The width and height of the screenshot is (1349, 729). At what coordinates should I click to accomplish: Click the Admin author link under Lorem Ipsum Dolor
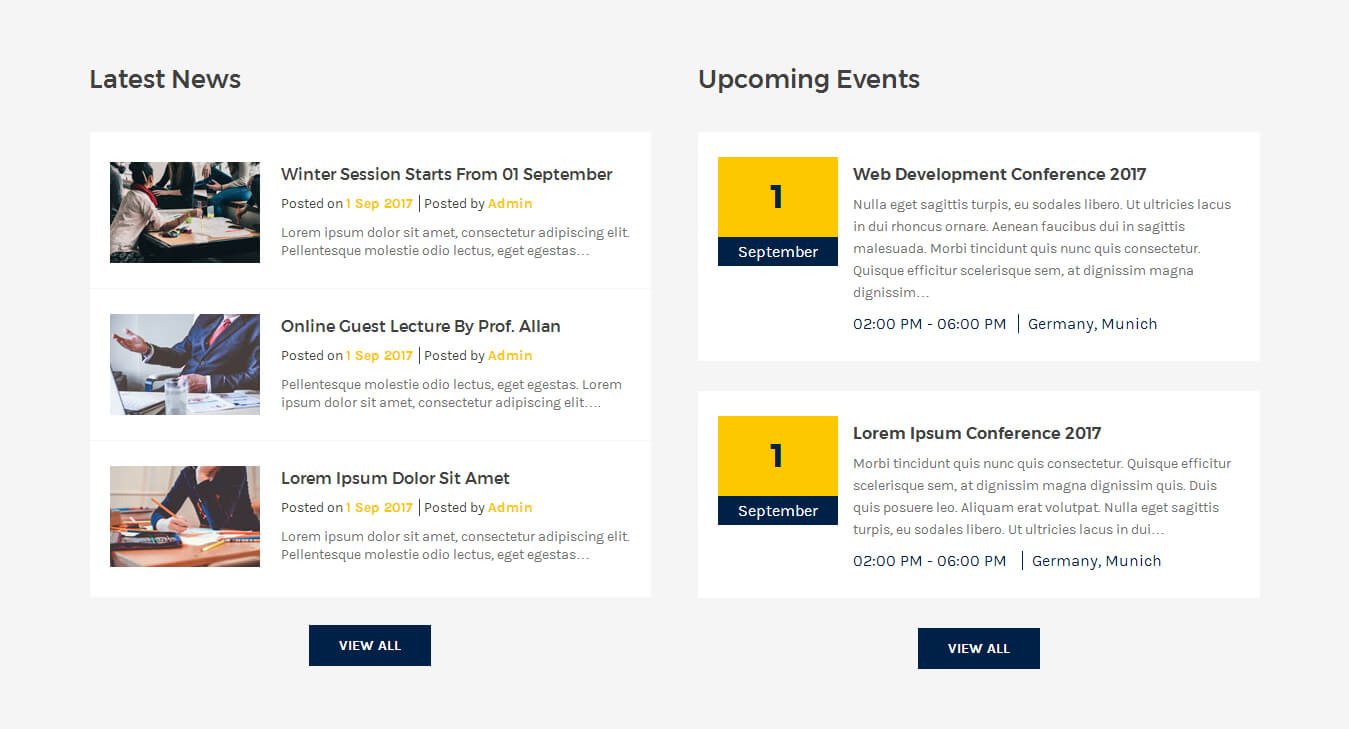(x=510, y=507)
